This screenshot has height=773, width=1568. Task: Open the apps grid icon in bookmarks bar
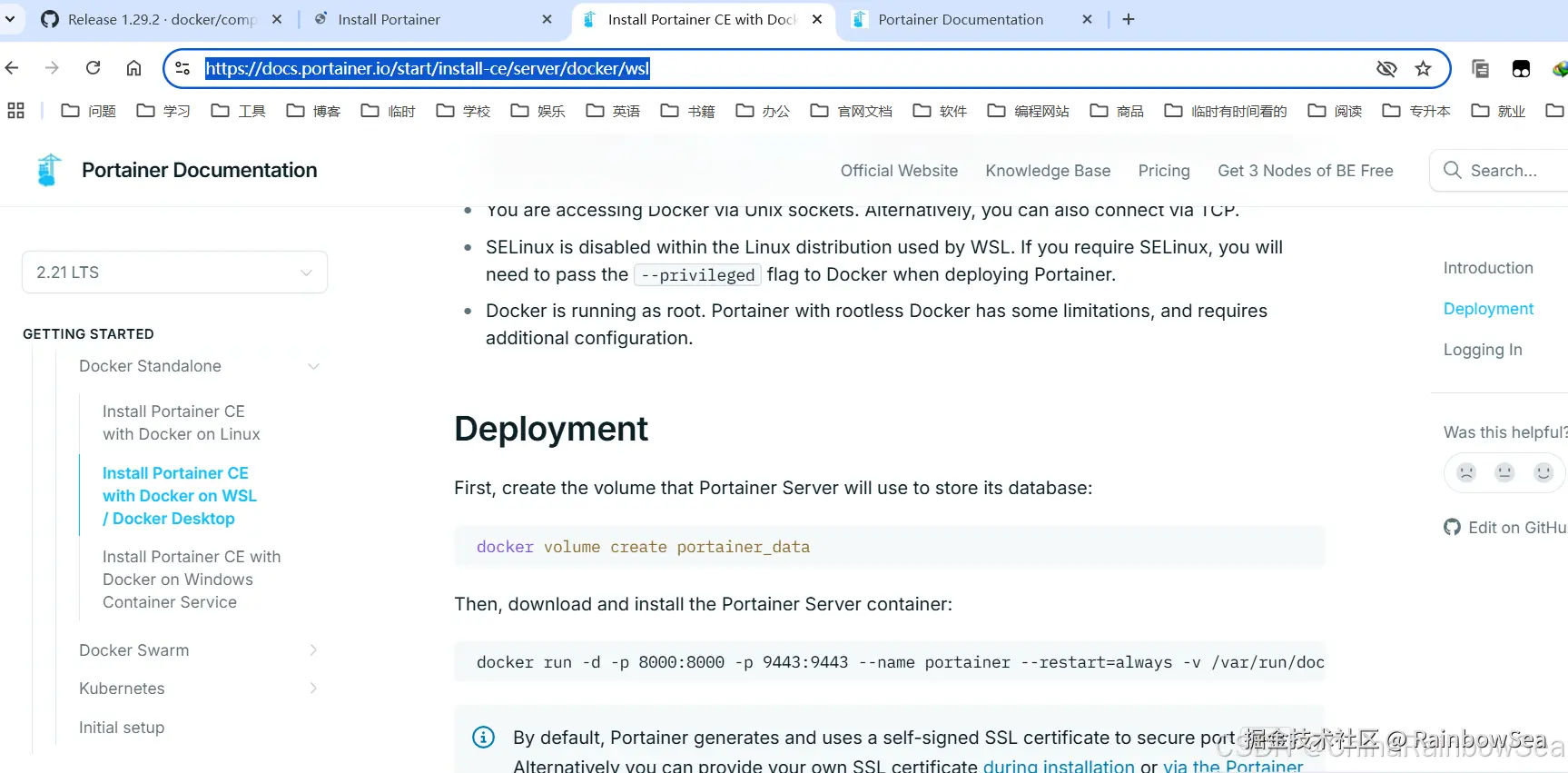coord(15,111)
